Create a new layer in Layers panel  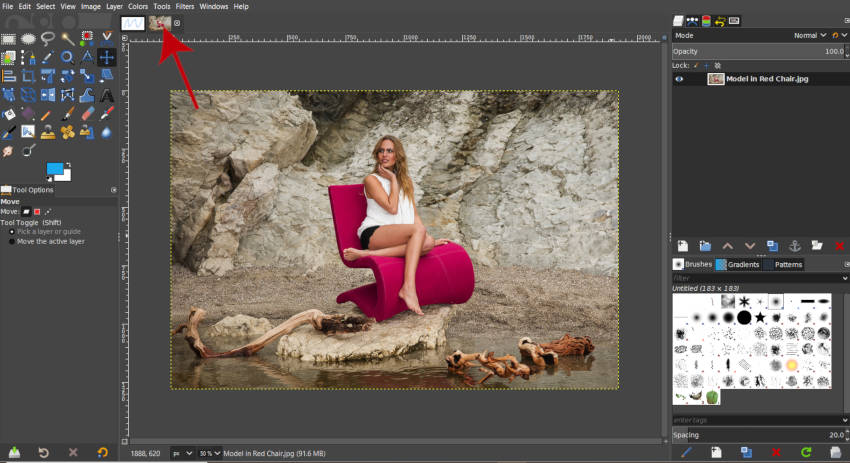pos(682,245)
